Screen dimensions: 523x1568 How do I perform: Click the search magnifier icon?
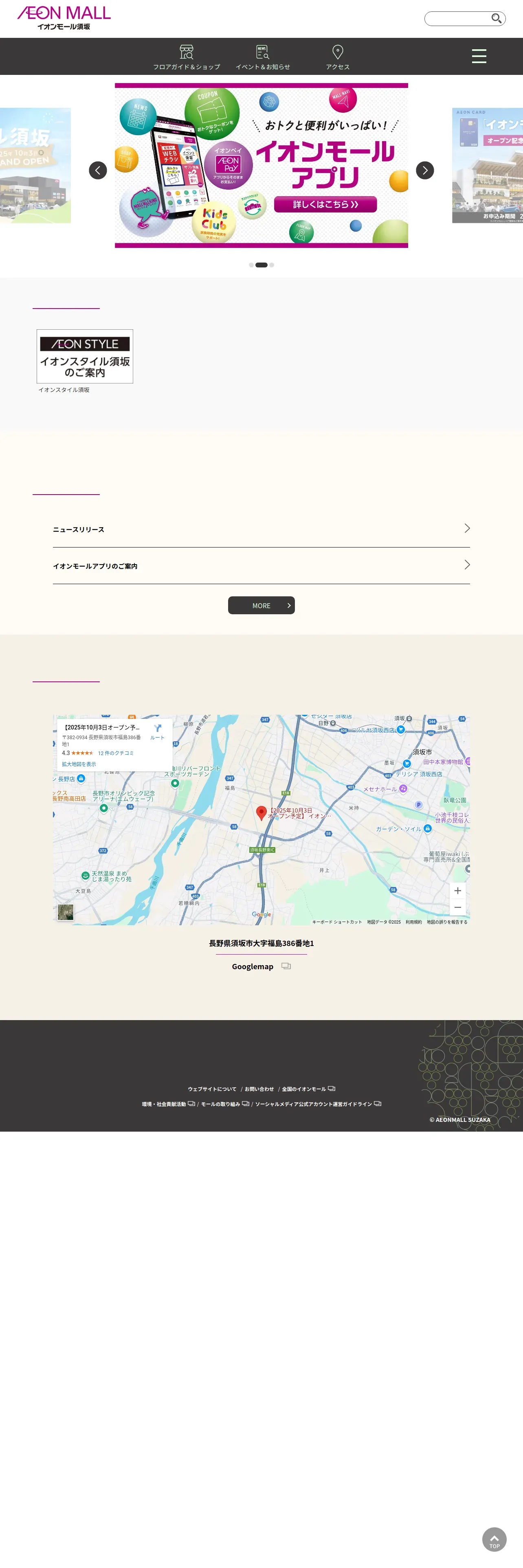496,18
